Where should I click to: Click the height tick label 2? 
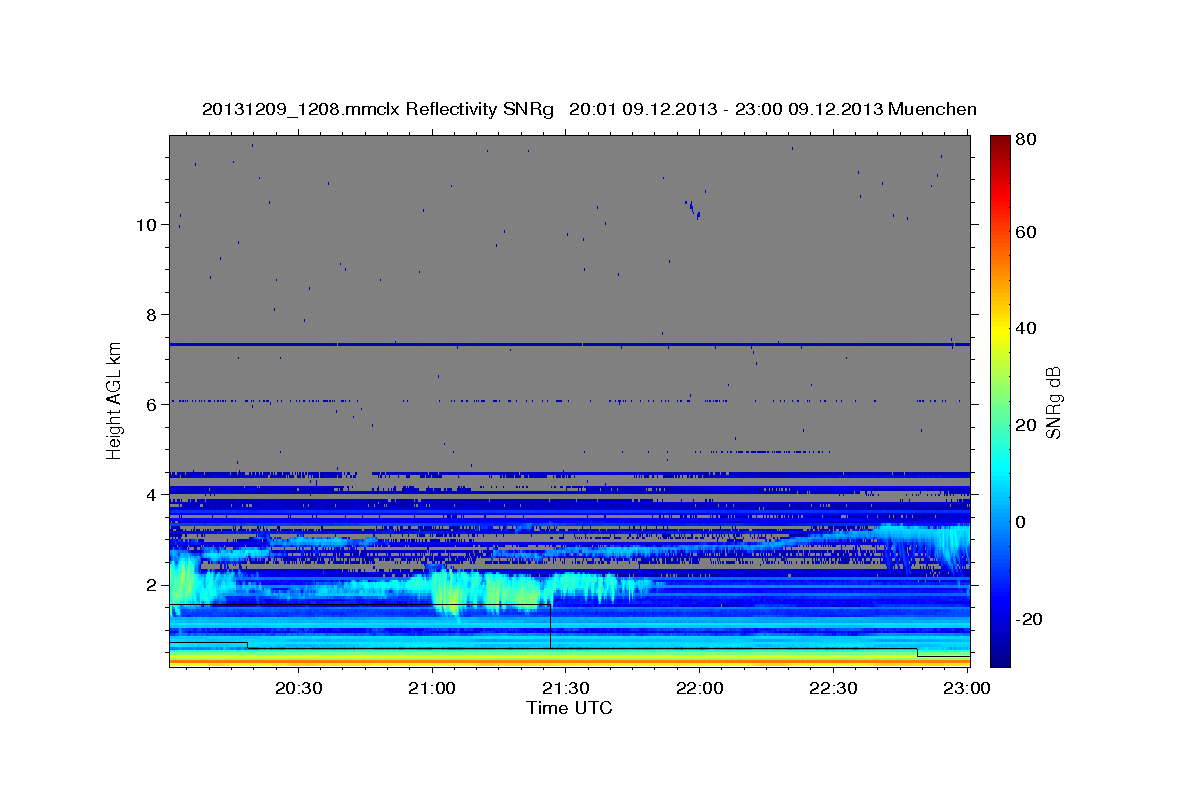coord(151,584)
